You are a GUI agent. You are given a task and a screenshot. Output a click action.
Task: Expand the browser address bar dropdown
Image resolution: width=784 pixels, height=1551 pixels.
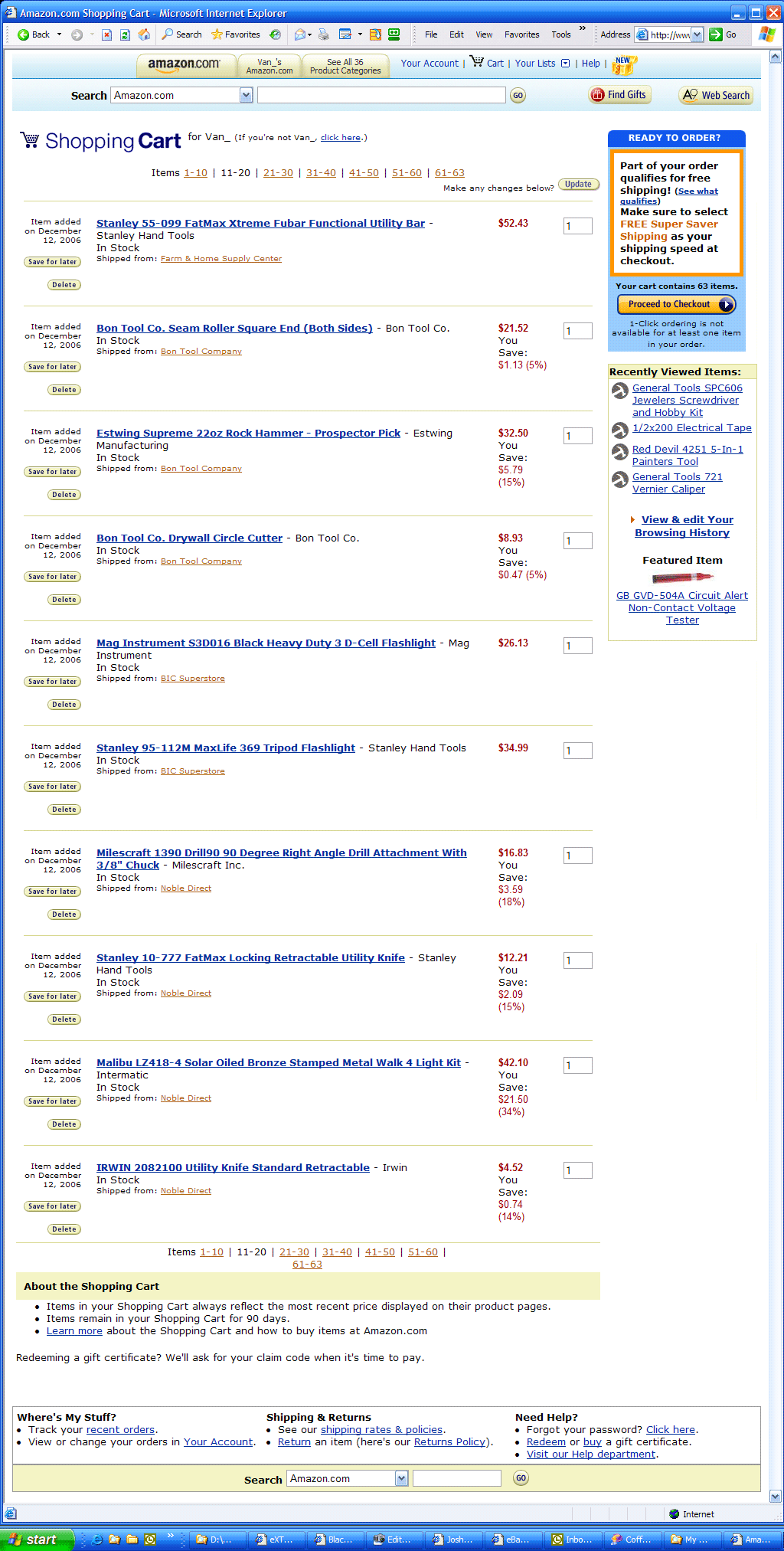(x=697, y=34)
